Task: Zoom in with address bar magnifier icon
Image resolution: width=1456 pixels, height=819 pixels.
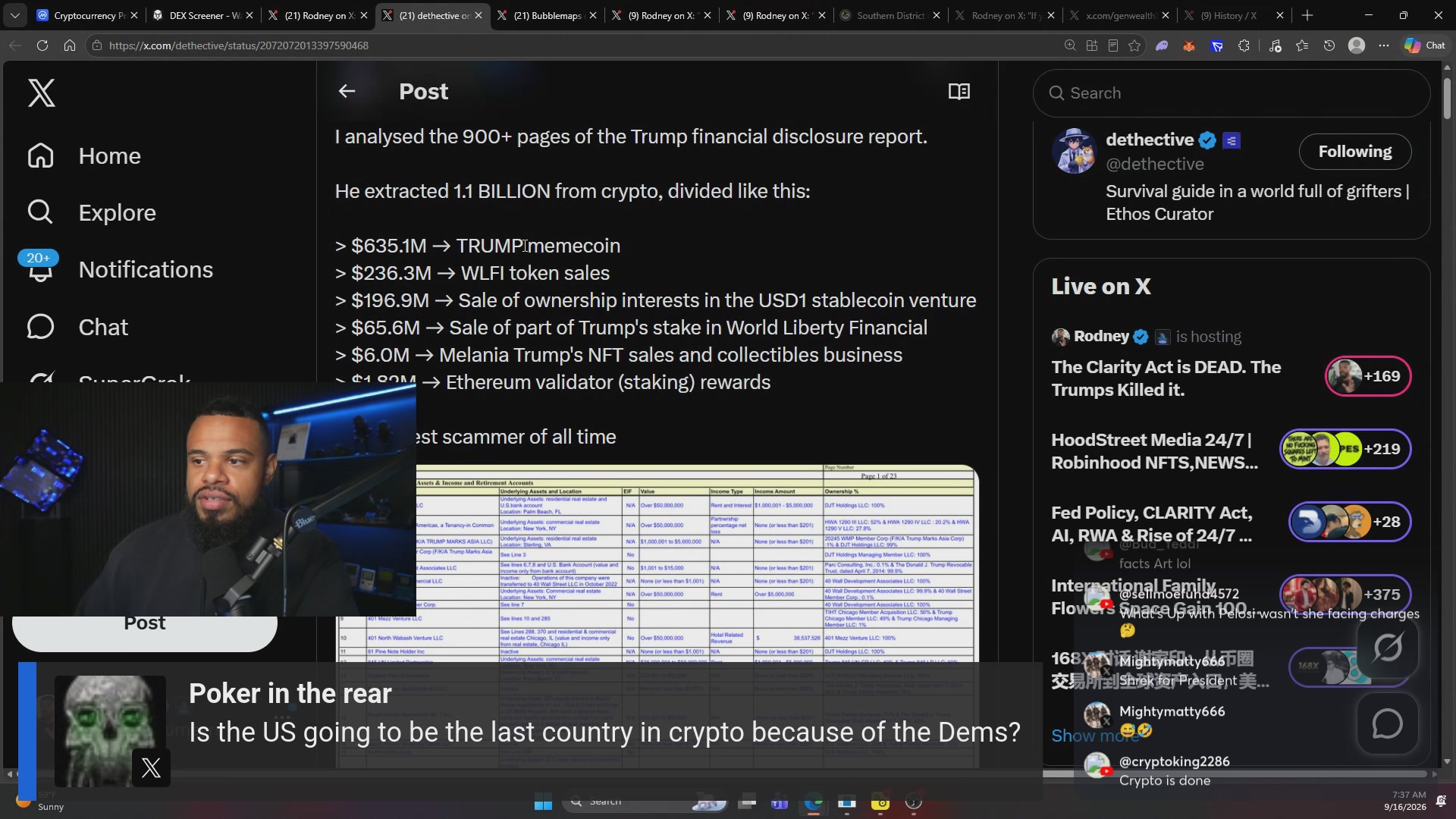Action: pyautogui.click(x=1070, y=45)
